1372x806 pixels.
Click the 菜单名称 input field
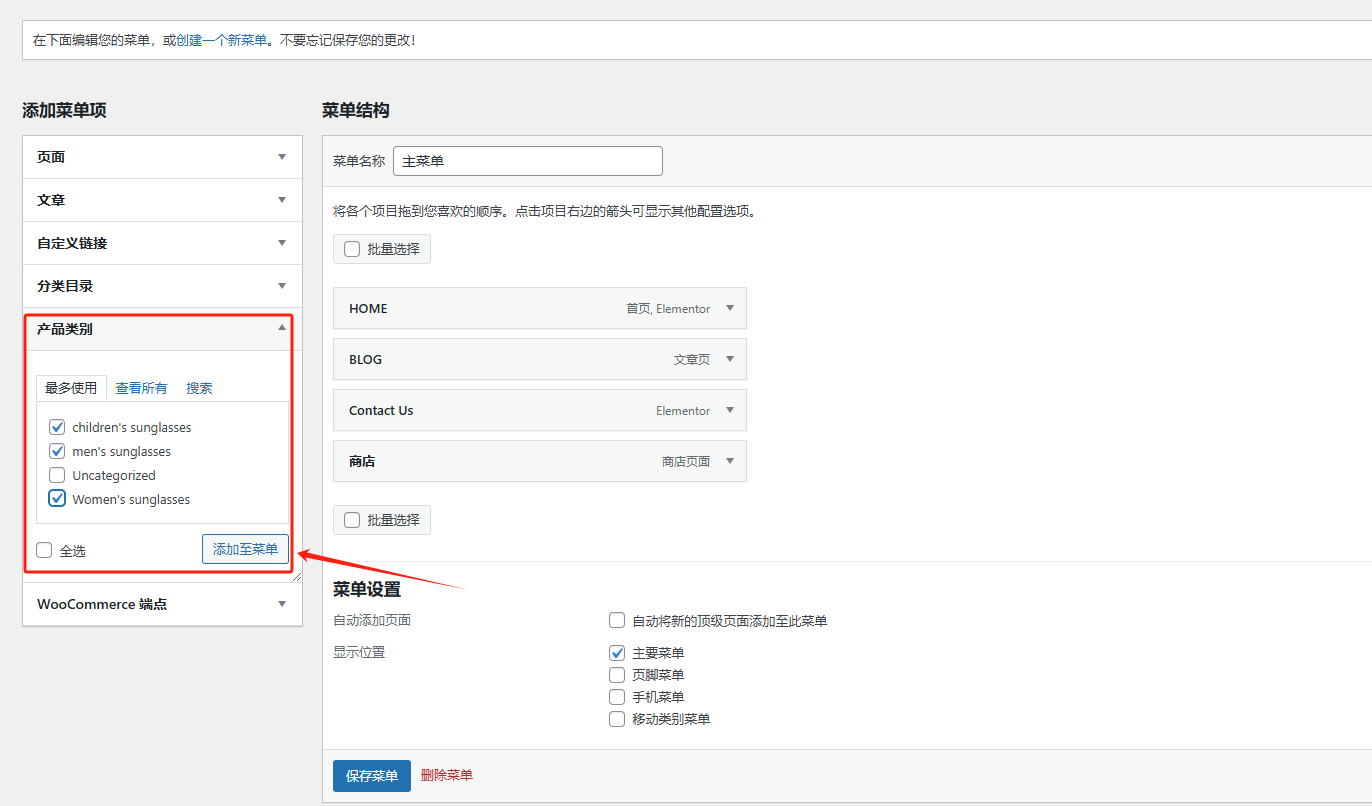(x=527, y=160)
